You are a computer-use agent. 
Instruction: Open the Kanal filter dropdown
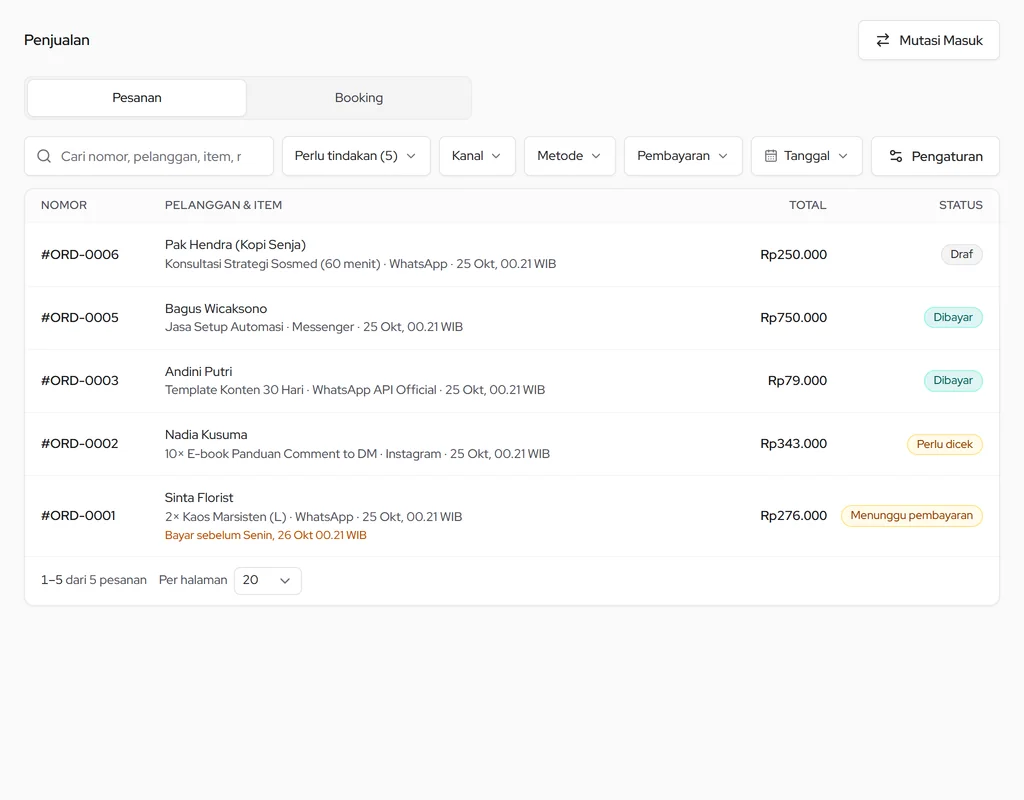point(477,156)
